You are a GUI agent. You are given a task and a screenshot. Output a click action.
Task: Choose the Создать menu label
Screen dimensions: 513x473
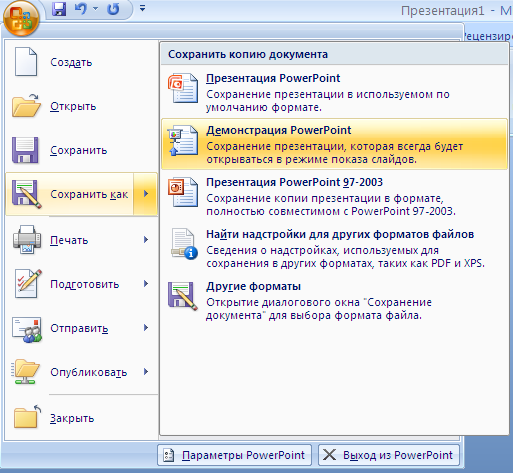(71, 62)
